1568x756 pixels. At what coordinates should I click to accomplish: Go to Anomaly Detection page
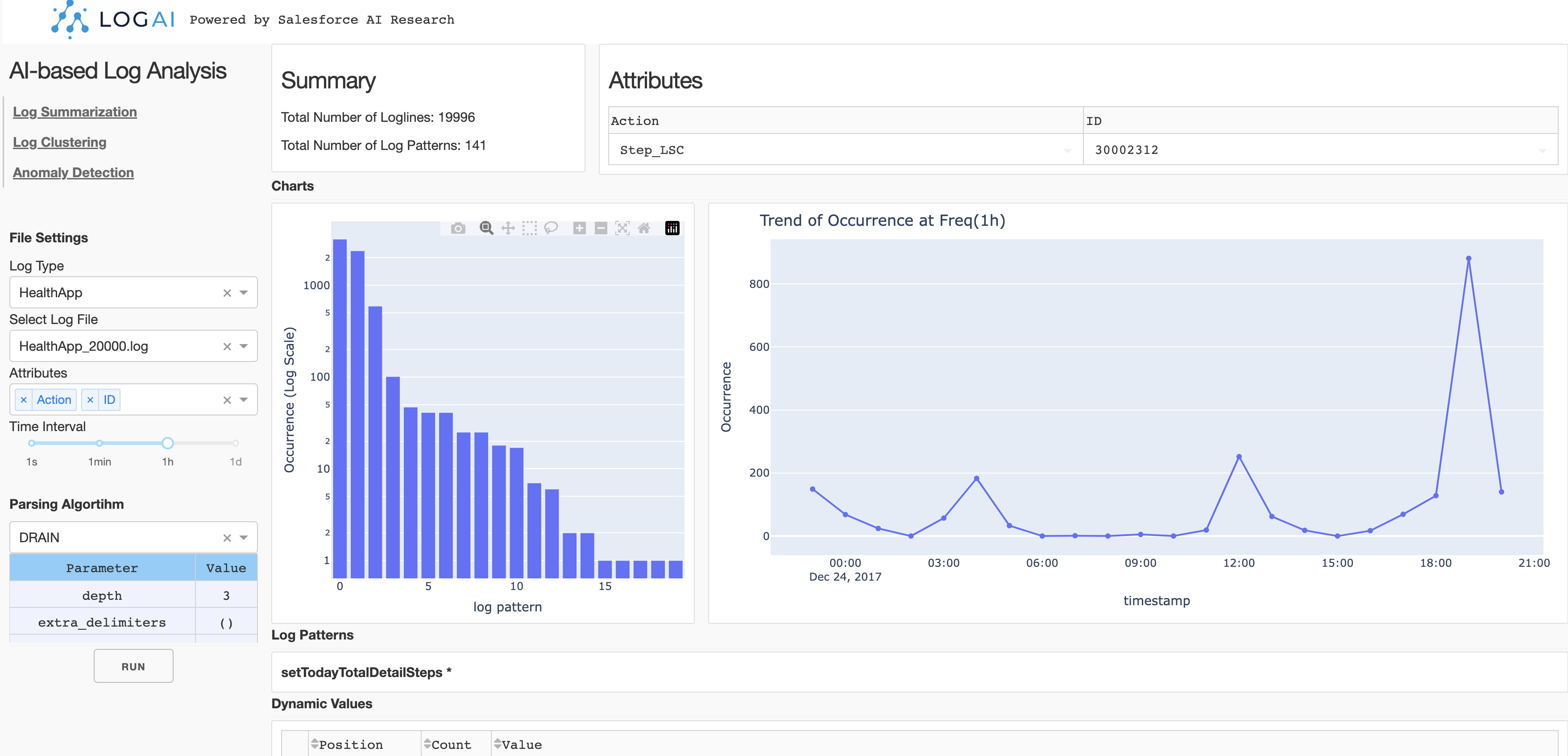73,172
